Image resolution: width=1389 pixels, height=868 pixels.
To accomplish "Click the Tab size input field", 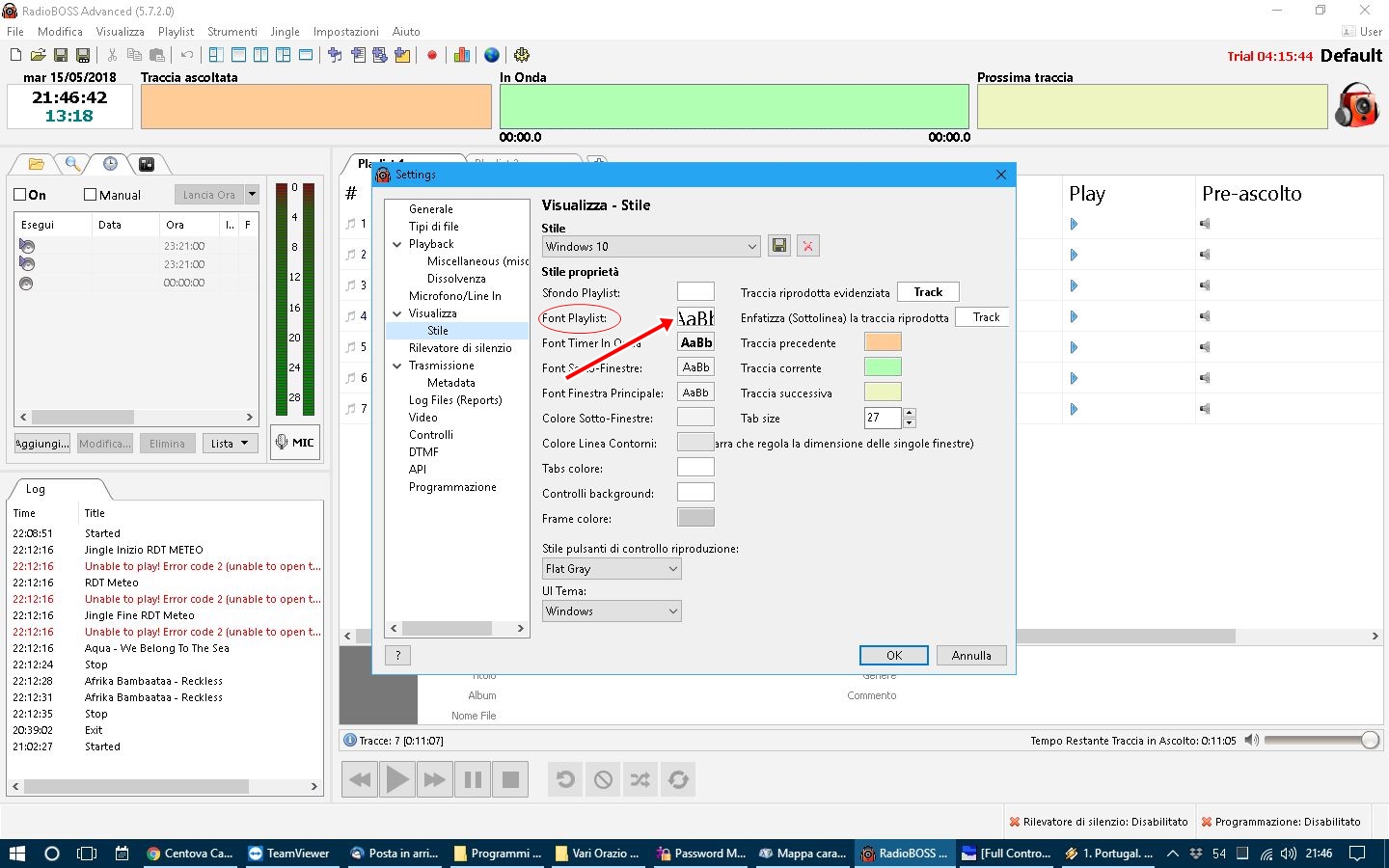I will 883,418.
